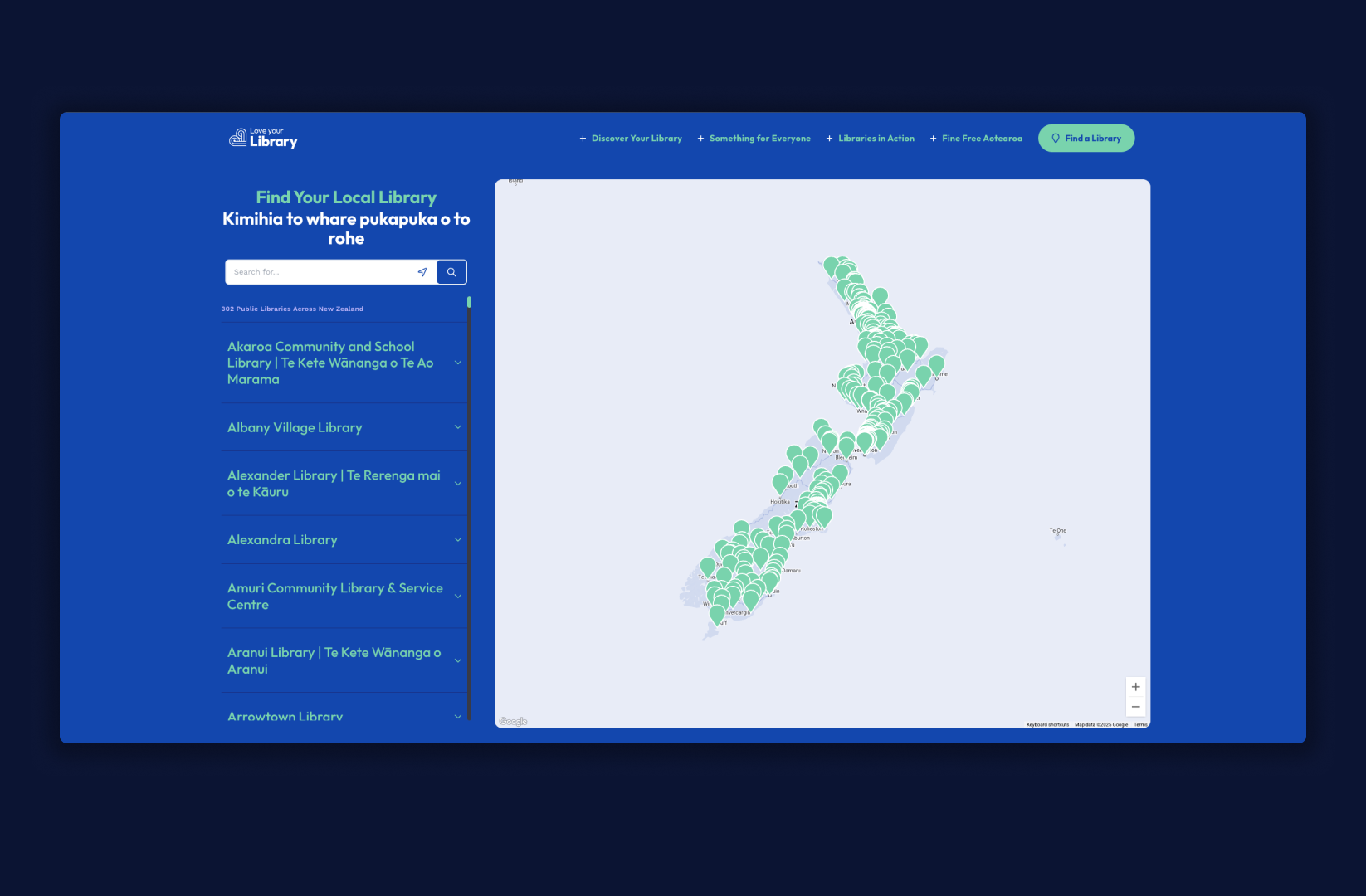Zoom out the map with minus button
The image size is (1366, 896).
point(1136,707)
